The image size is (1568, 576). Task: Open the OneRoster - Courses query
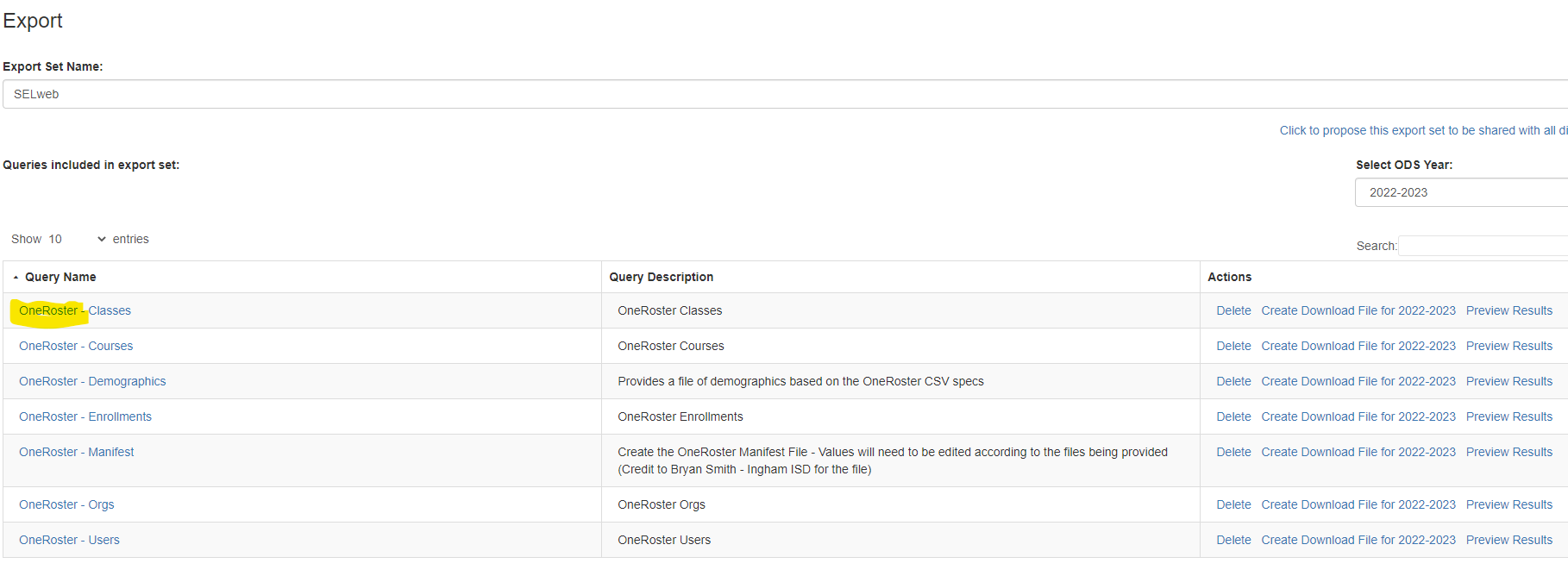point(76,346)
